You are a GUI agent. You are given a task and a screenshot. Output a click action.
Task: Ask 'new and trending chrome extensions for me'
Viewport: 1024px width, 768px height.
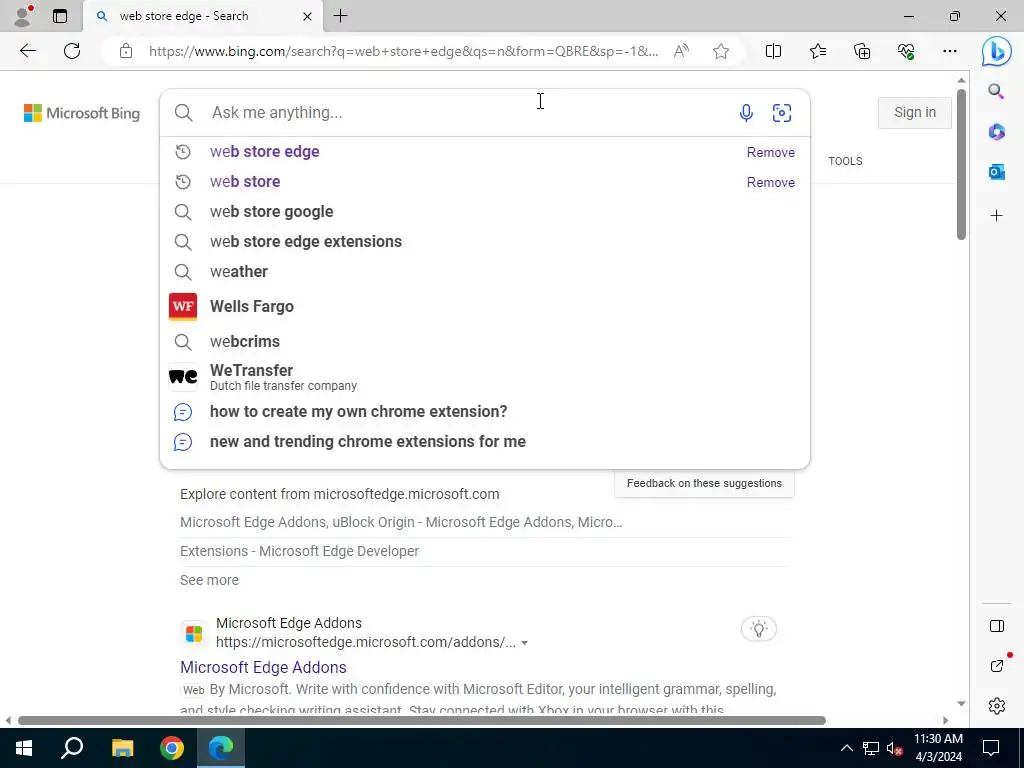coord(485,441)
